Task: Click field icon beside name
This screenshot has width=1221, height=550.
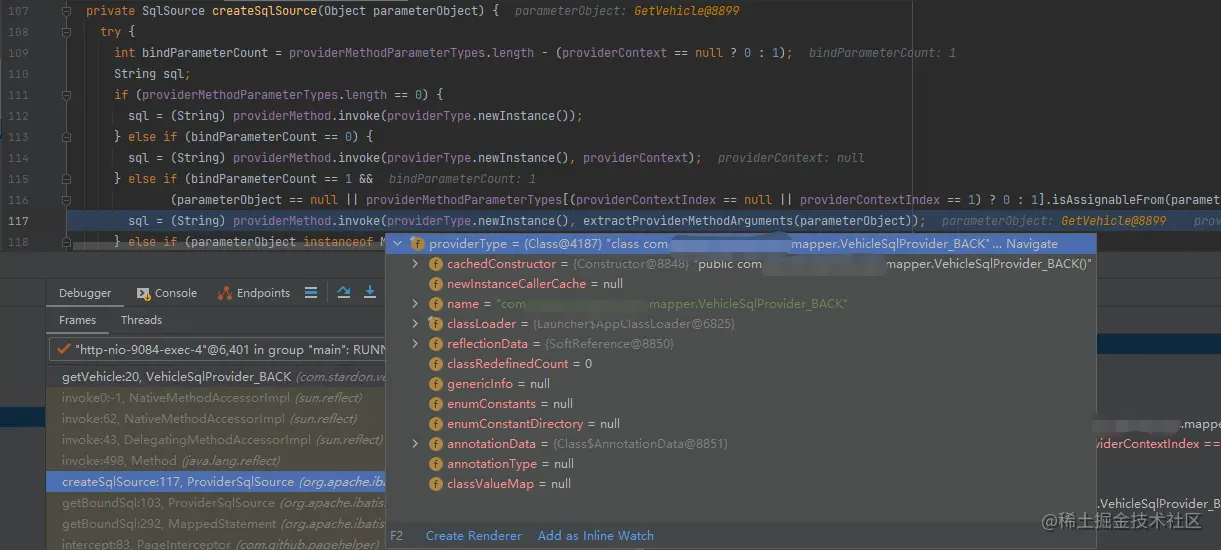Action: click(x=435, y=304)
